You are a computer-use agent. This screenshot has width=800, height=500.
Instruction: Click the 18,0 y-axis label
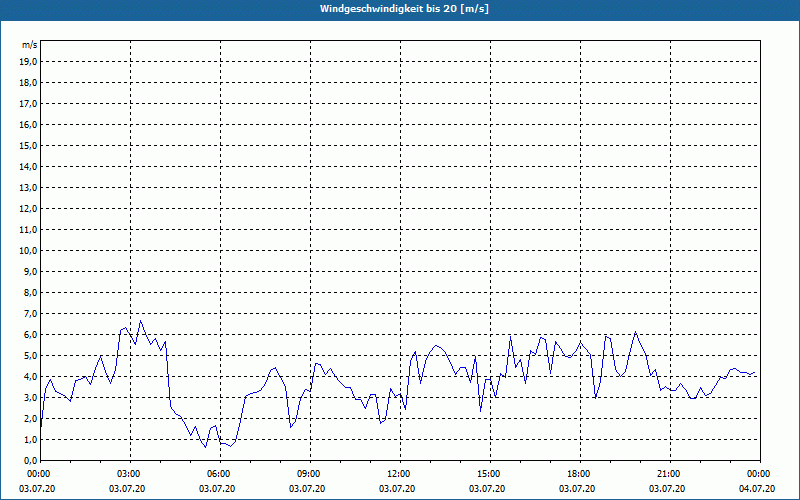click(x=28, y=83)
